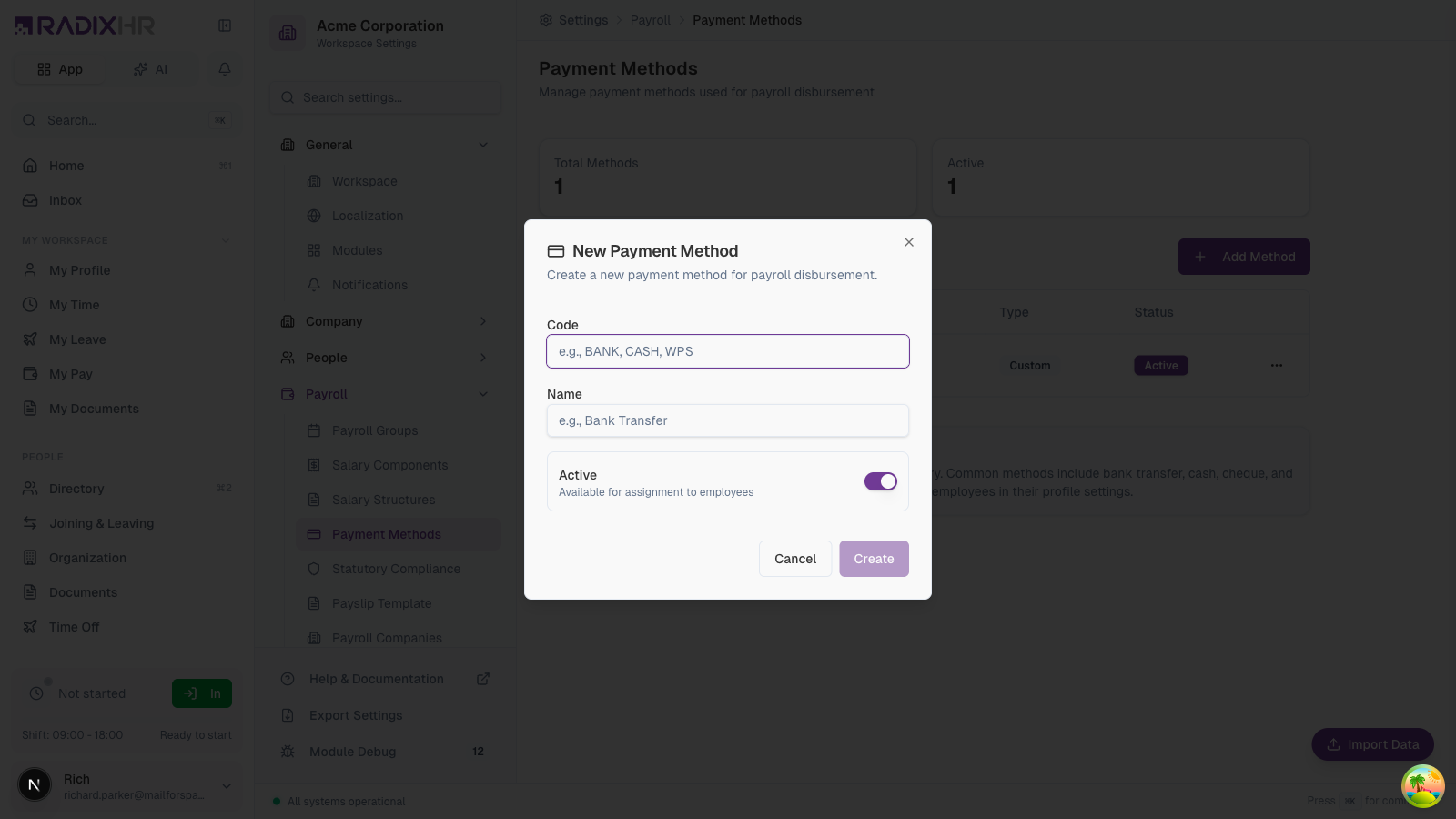Collapse the General settings section
This screenshot has height=819, width=1456.
(x=483, y=145)
